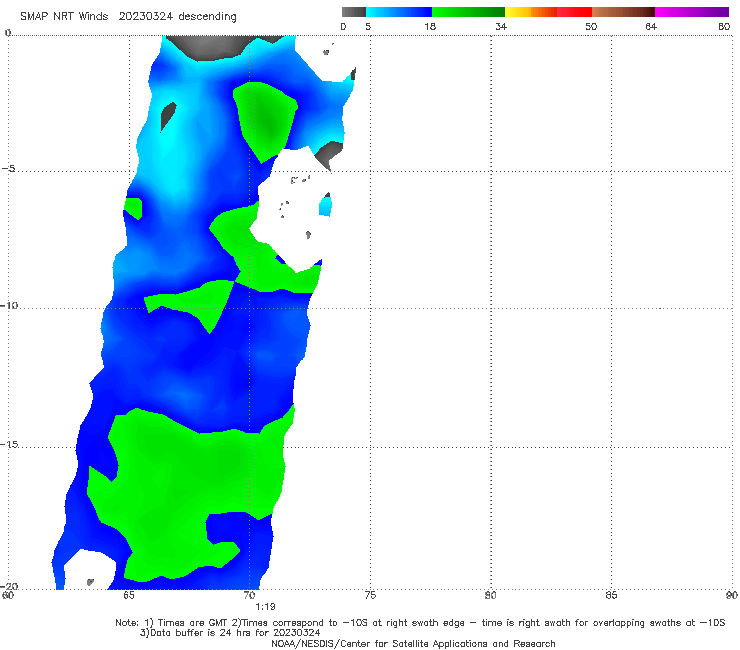The image size is (740, 650).
Task: Click the color bar label '64'
Action: tap(651, 27)
